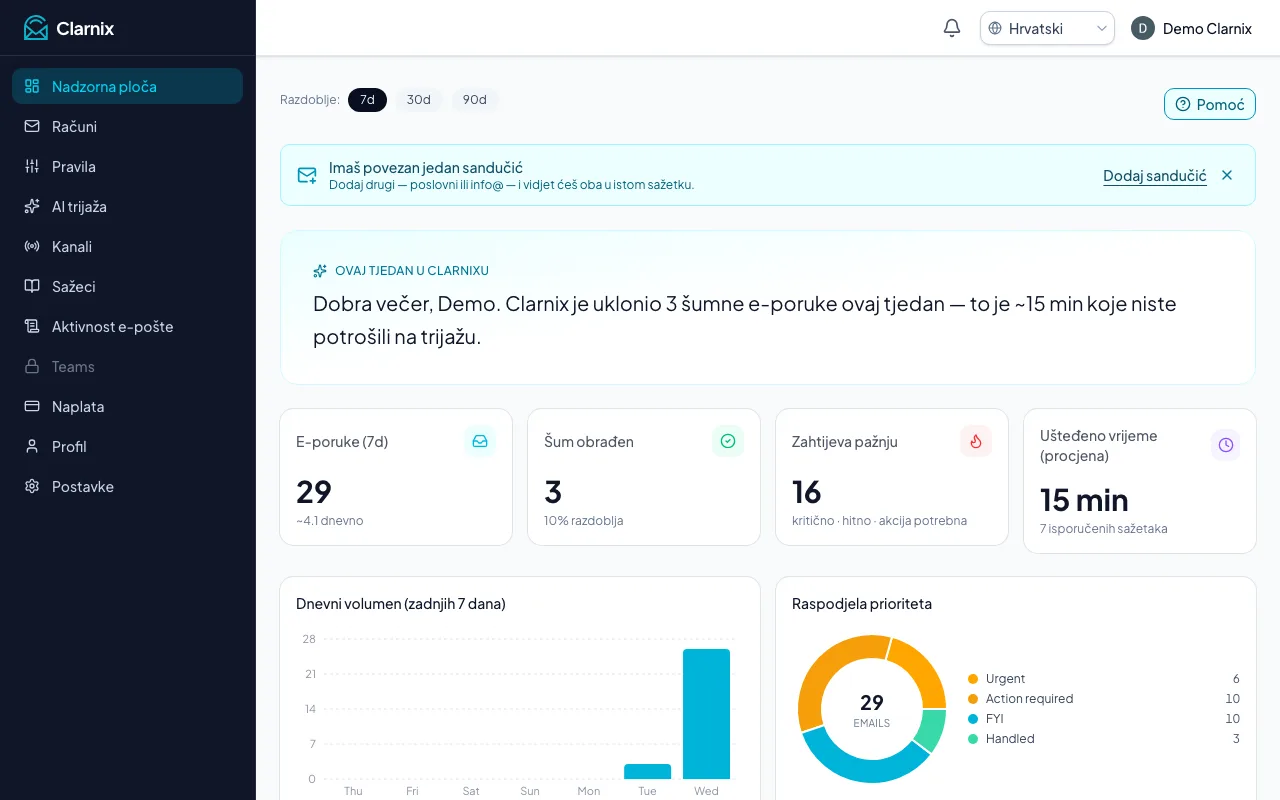The image size is (1280, 800).
Task: Click the Dodaj sandučić link
Action: [1155, 175]
